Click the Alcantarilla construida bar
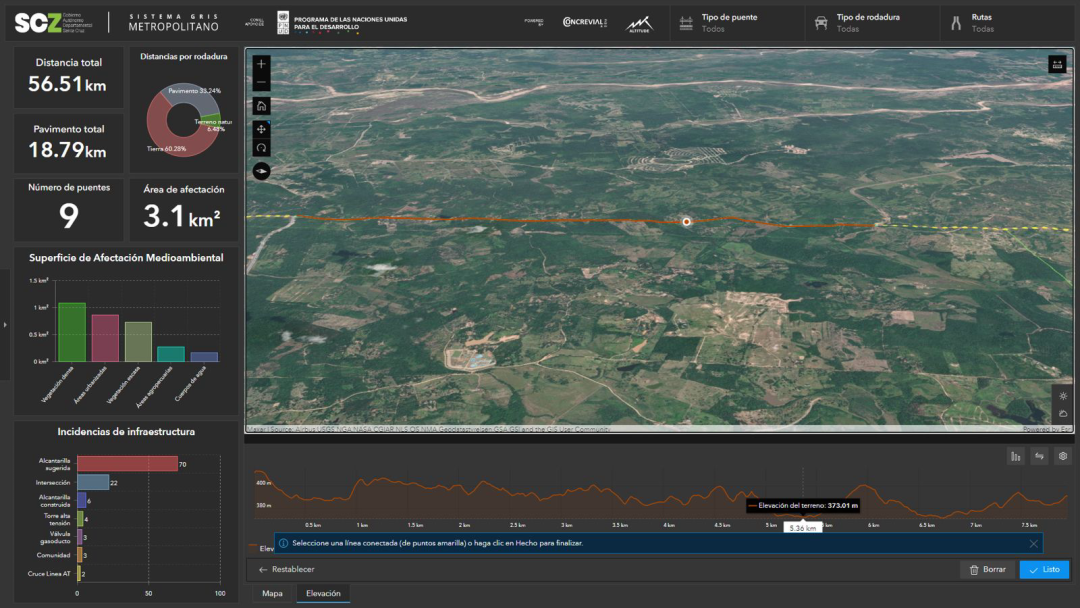The width and height of the screenshot is (1080, 608). pyautogui.click(x=81, y=501)
